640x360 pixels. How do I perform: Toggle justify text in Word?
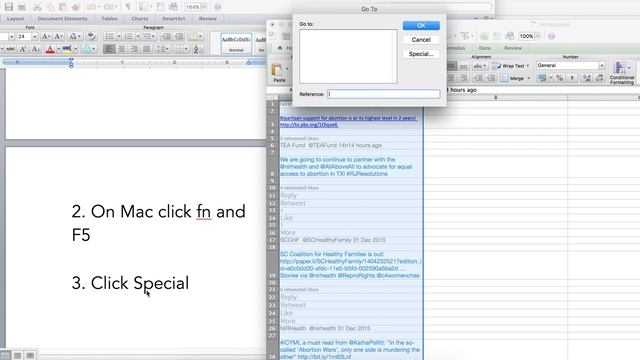(x=147, y=49)
